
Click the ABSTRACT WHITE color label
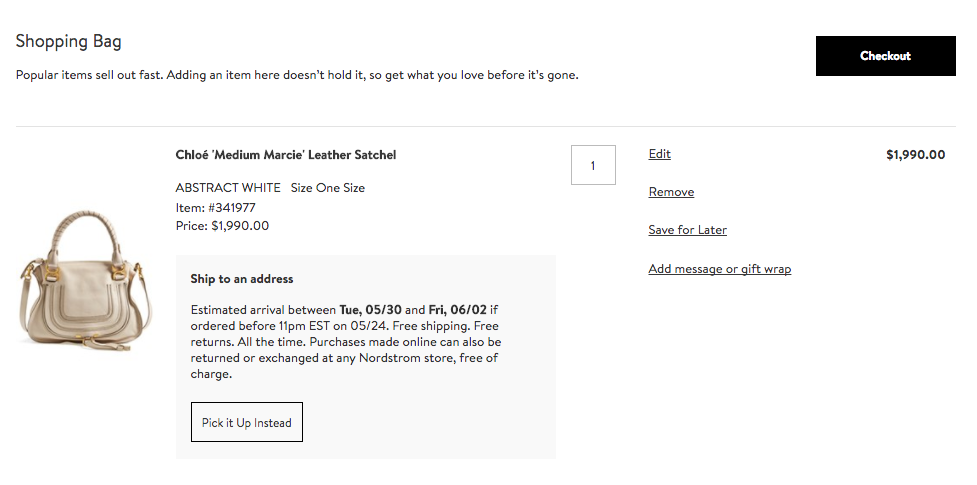(228, 188)
